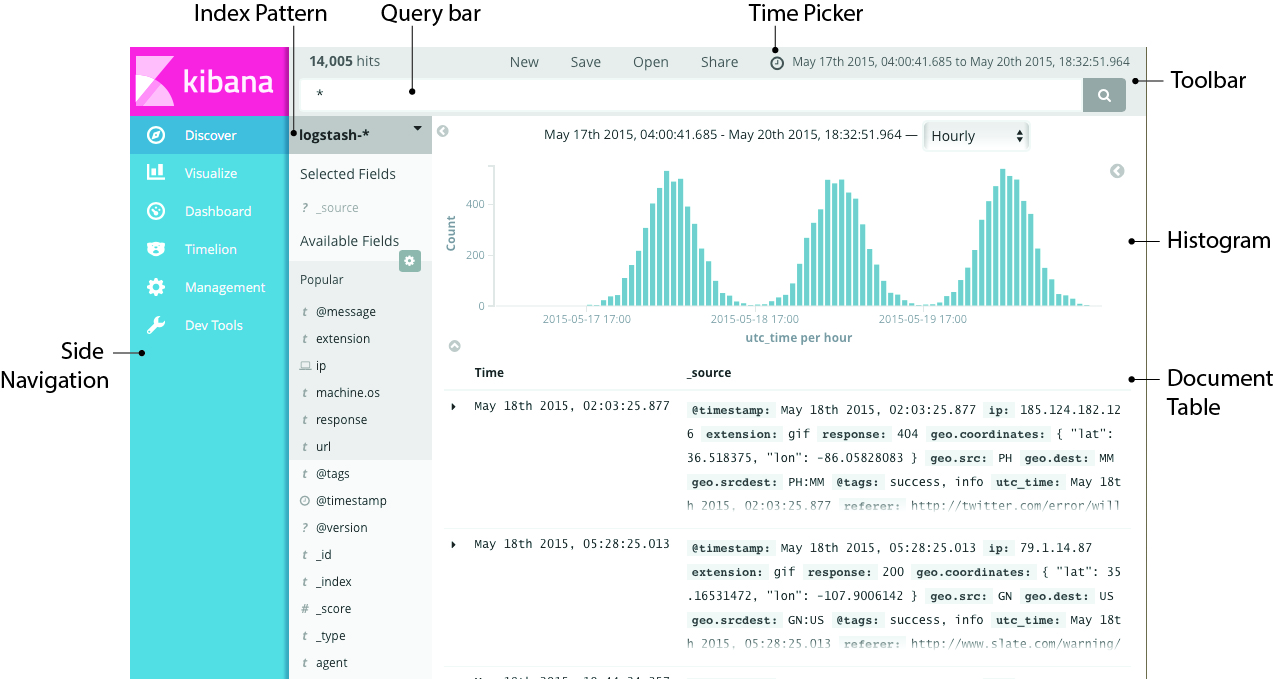This screenshot has height=679, width=1279.
Task: Click the arrow at histogram's right edge
Action: point(1117,171)
